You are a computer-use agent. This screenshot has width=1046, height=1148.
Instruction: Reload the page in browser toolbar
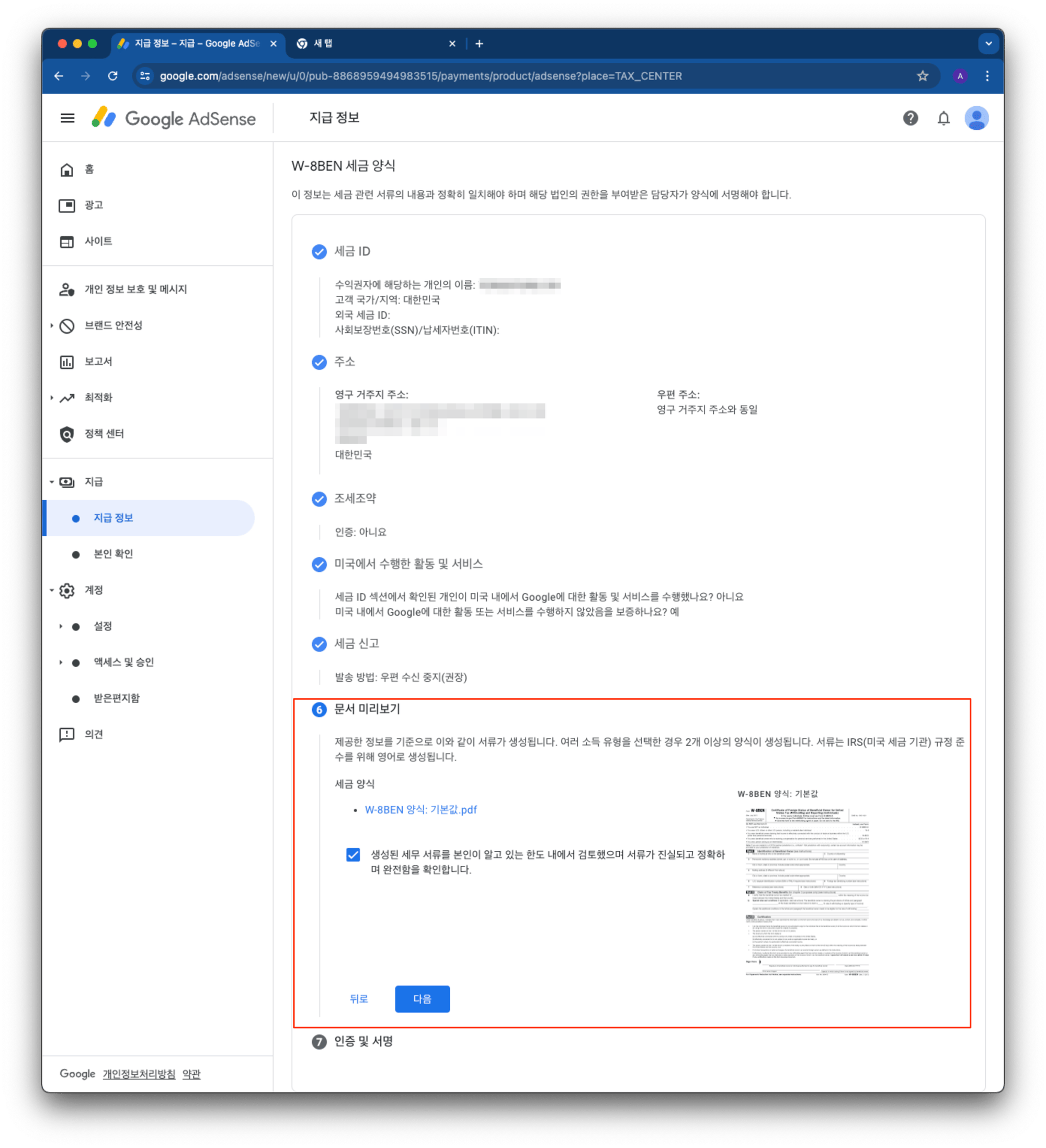pyautogui.click(x=112, y=76)
